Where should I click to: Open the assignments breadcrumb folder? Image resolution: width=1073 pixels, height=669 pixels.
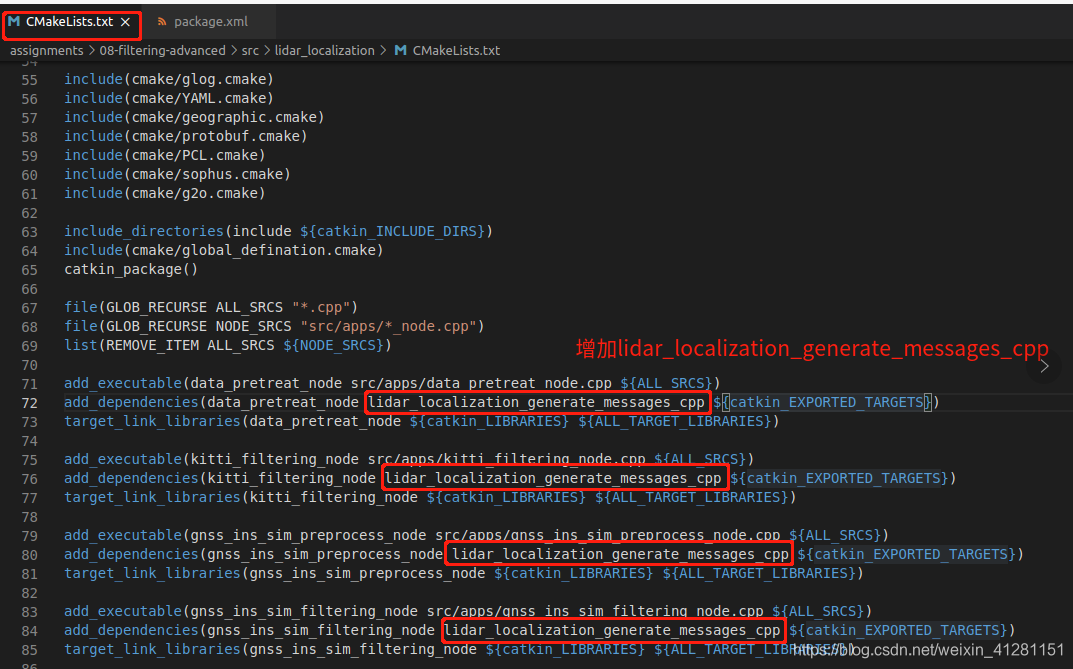(x=47, y=51)
